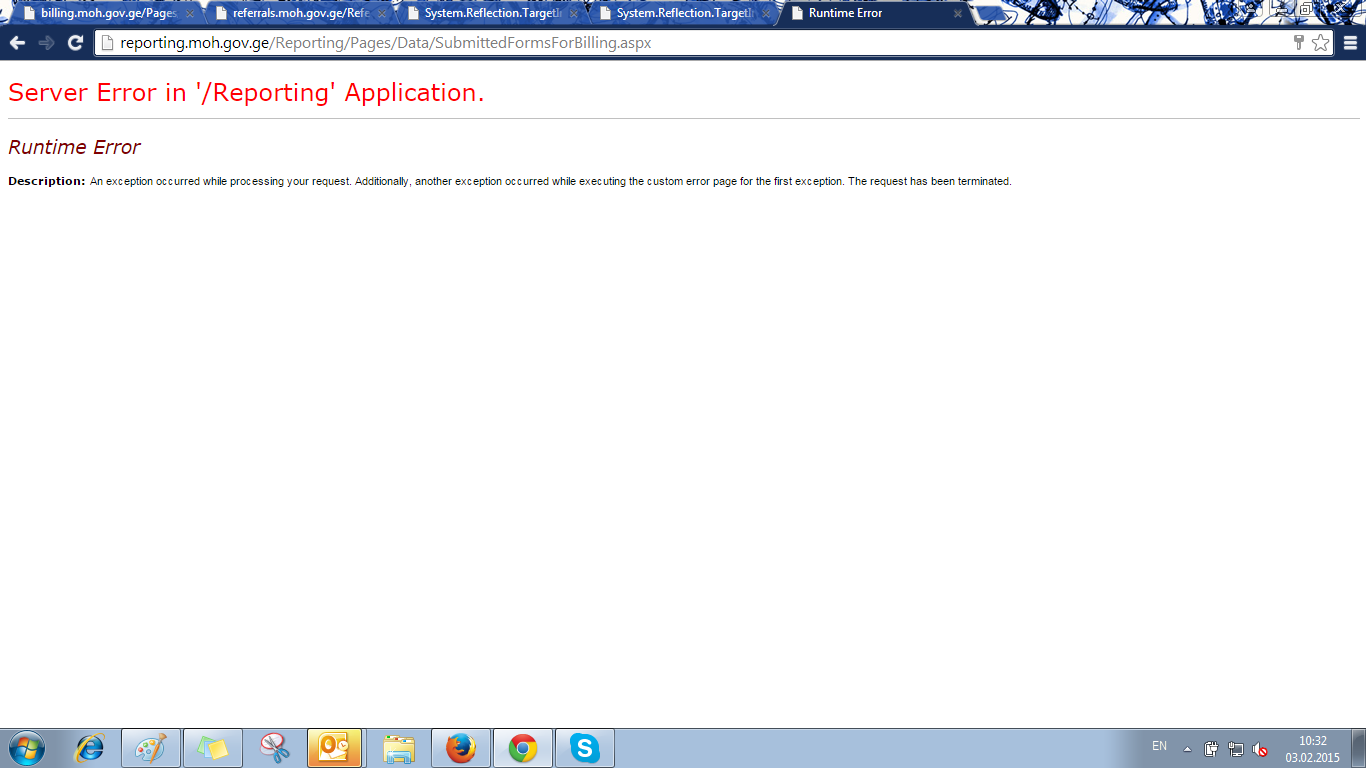Reload the current error page
Screen dimensions: 1366x768
[x=75, y=43]
